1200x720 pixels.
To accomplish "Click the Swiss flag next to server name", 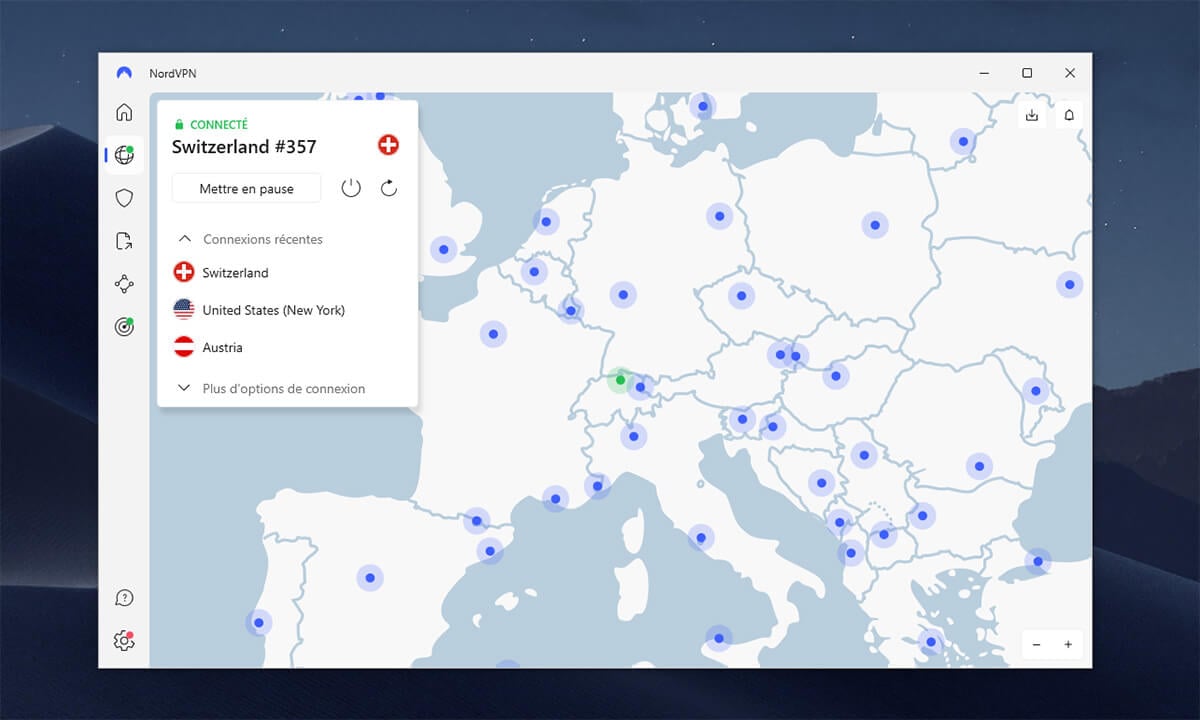I will (388, 145).
